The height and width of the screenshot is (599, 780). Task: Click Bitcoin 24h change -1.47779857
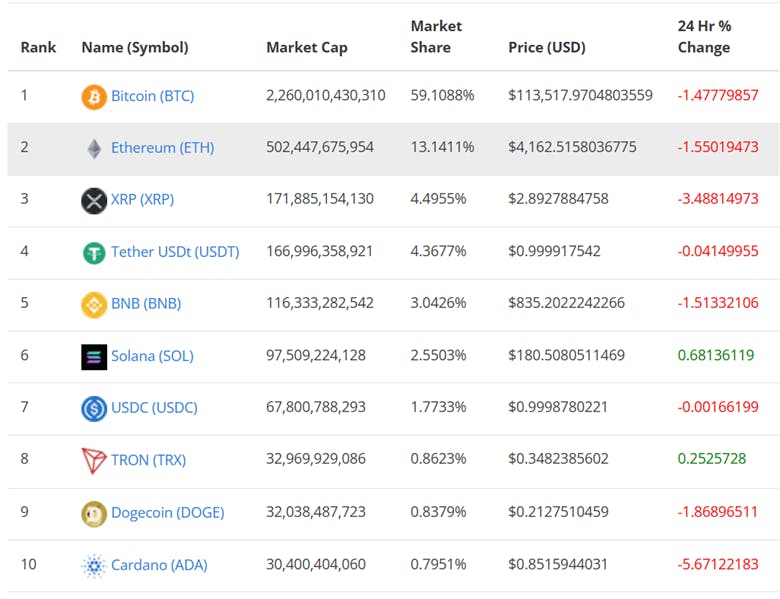(x=718, y=96)
